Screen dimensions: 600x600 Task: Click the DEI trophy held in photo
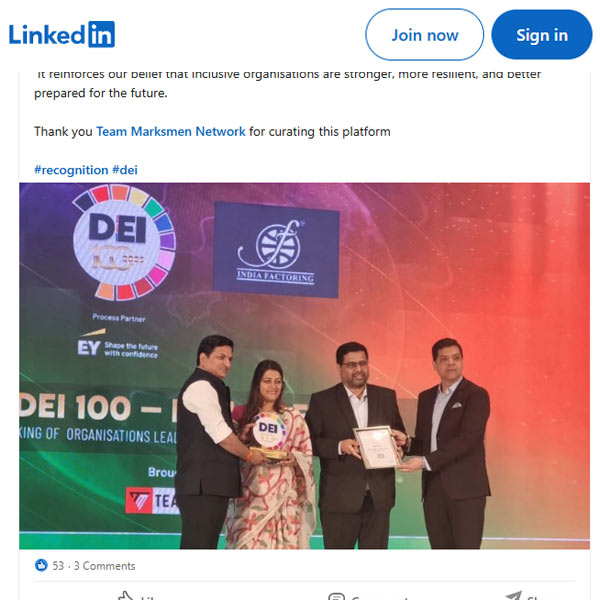pyautogui.click(x=269, y=436)
